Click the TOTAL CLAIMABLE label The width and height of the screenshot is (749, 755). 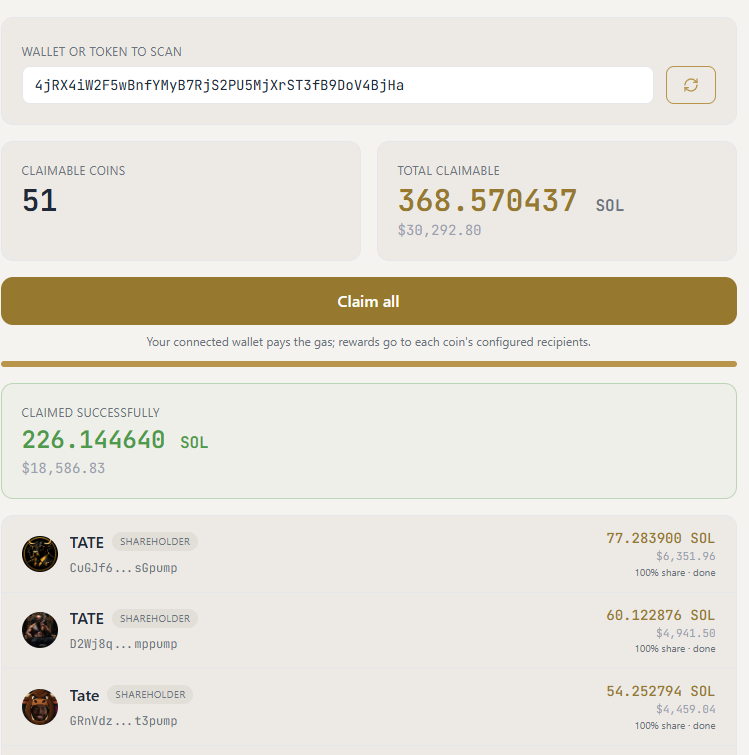(x=449, y=171)
